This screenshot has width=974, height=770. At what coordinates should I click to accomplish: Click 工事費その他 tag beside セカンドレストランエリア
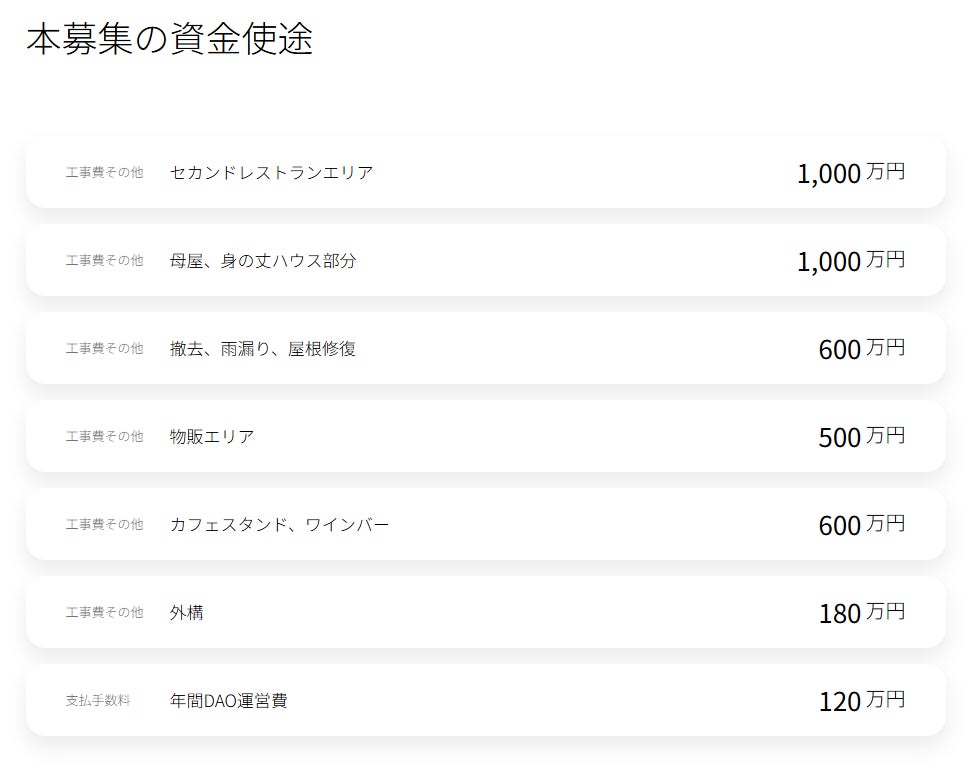(x=104, y=173)
